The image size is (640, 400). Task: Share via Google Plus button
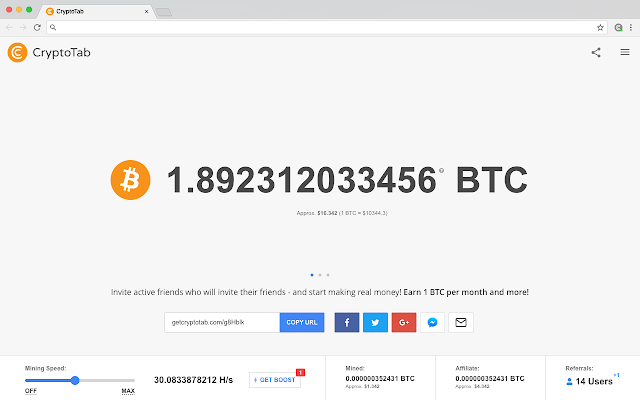[x=404, y=322]
